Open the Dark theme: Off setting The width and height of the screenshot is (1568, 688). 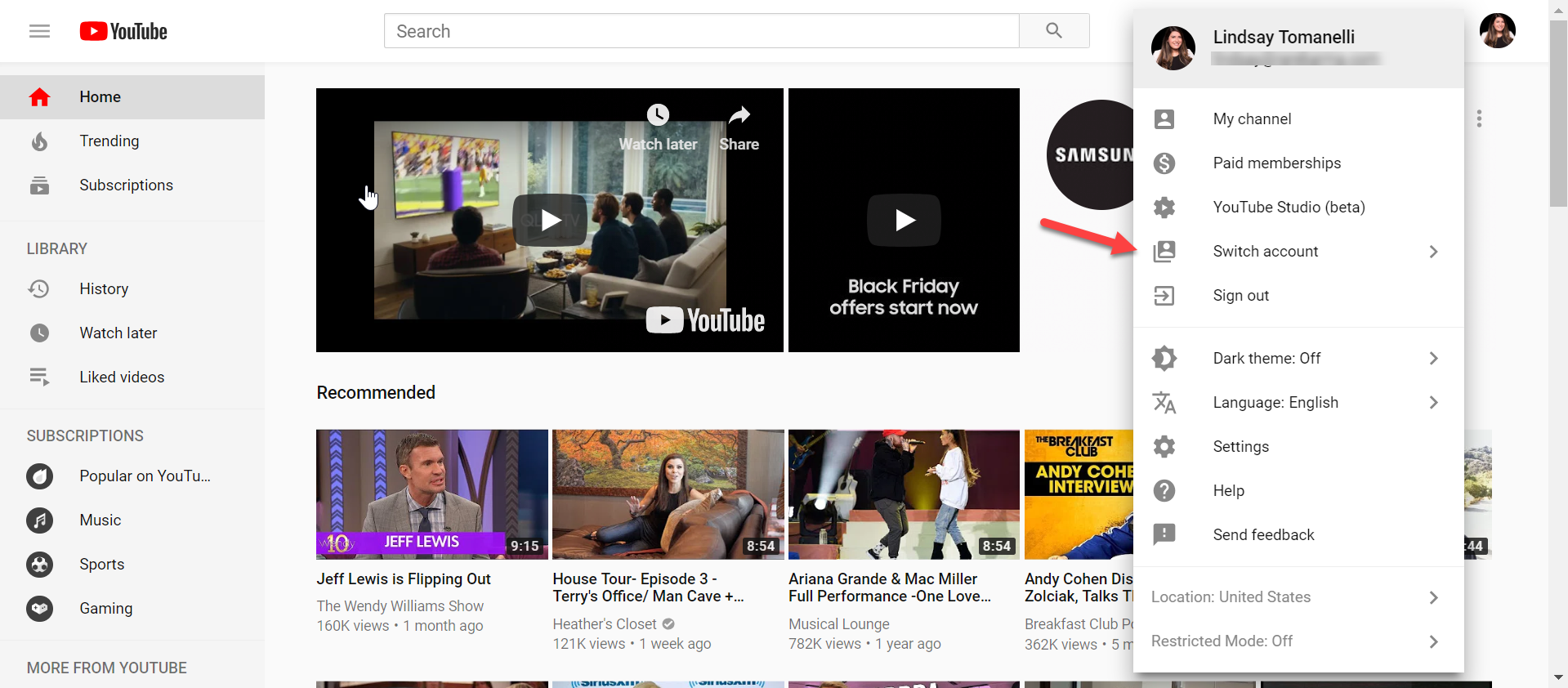[1266, 359]
